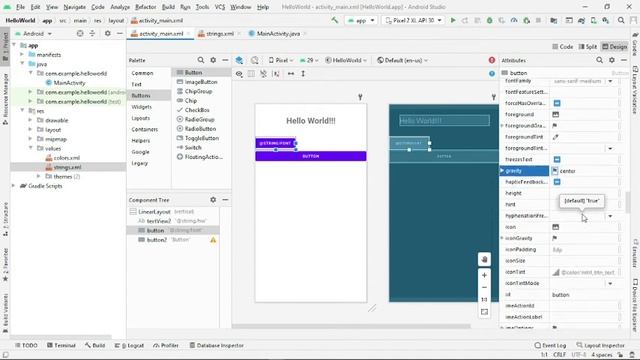Open the Pixel 2 XL device dropdown

pos(413,20)
